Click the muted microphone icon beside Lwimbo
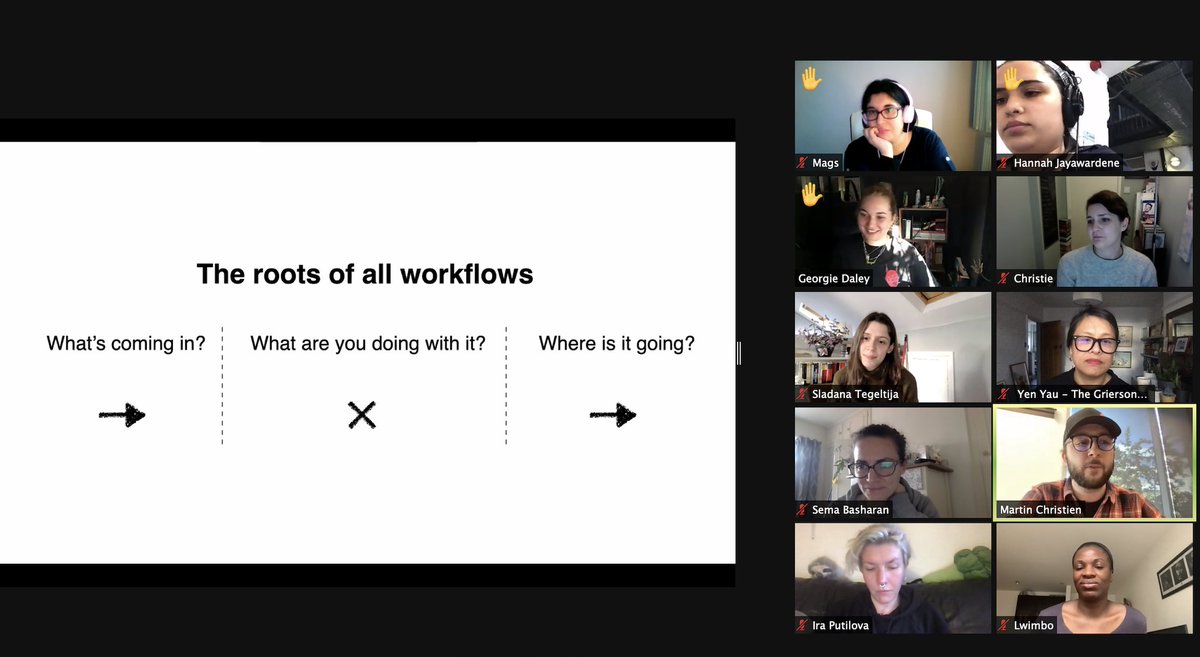This screenshot has height=657, width=1200. tap(1003, 625)
